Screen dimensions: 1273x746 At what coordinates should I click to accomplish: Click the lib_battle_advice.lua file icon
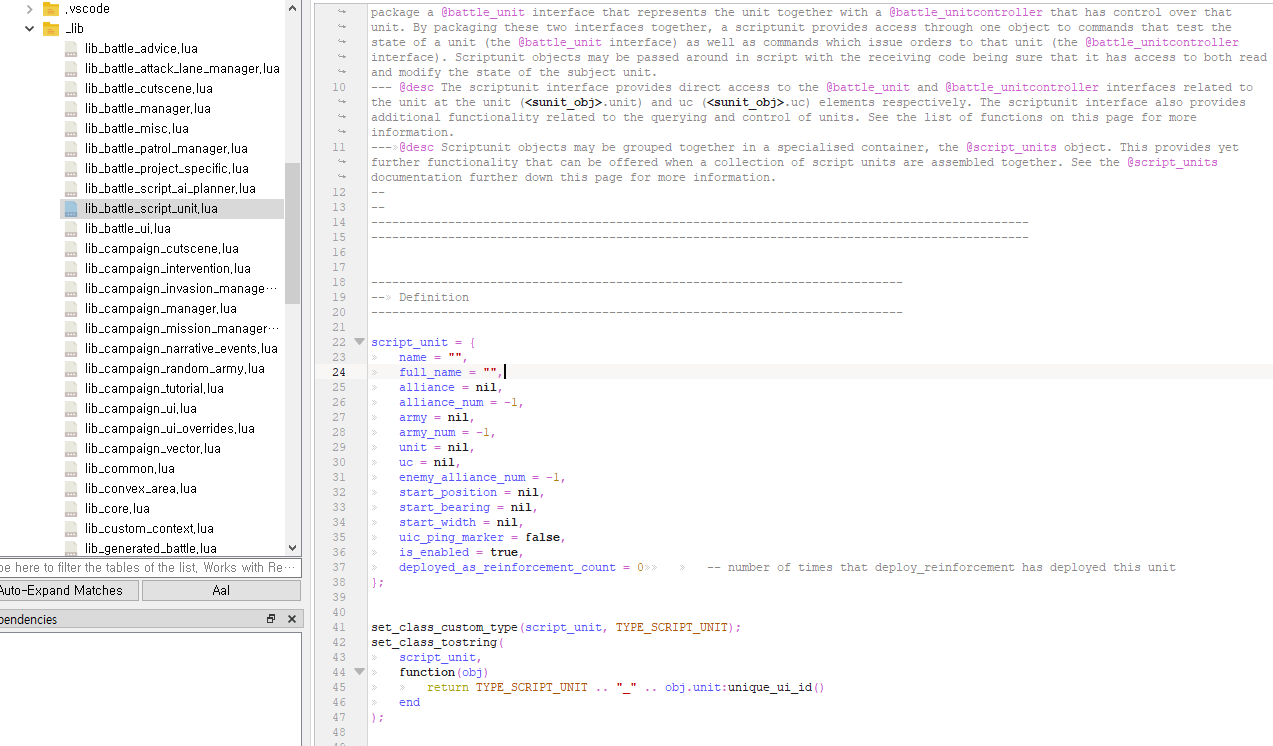(x=71, y=49)
